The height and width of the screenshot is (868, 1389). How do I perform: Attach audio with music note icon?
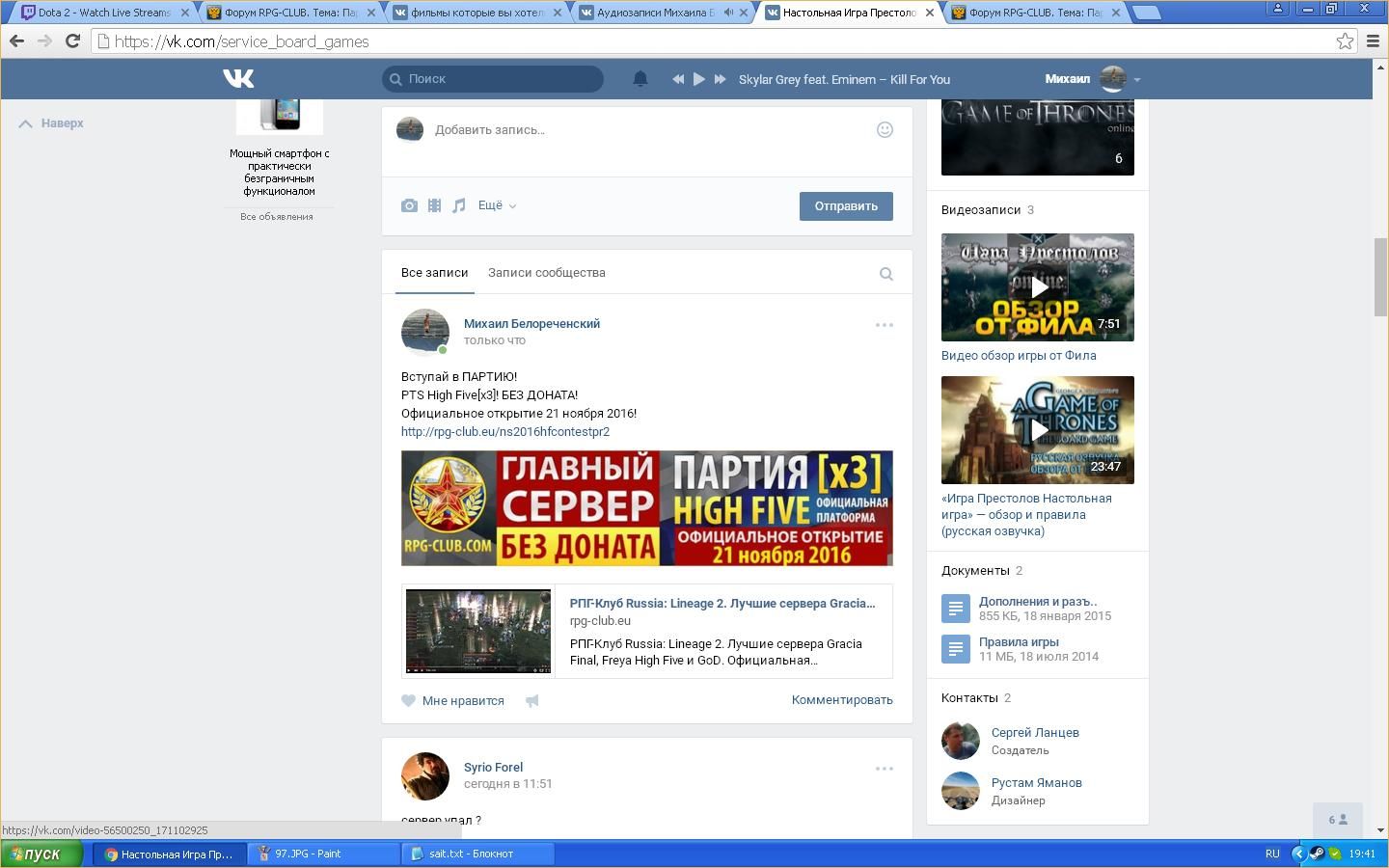459,205
